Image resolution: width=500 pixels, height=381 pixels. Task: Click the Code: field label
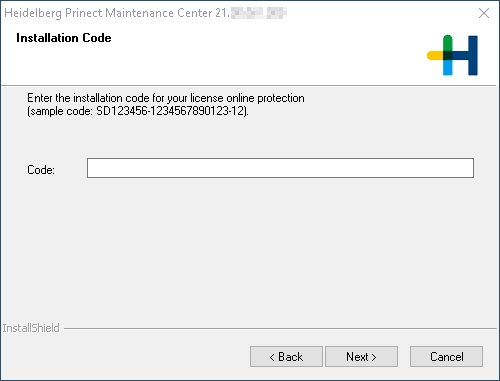click(41, 170)
